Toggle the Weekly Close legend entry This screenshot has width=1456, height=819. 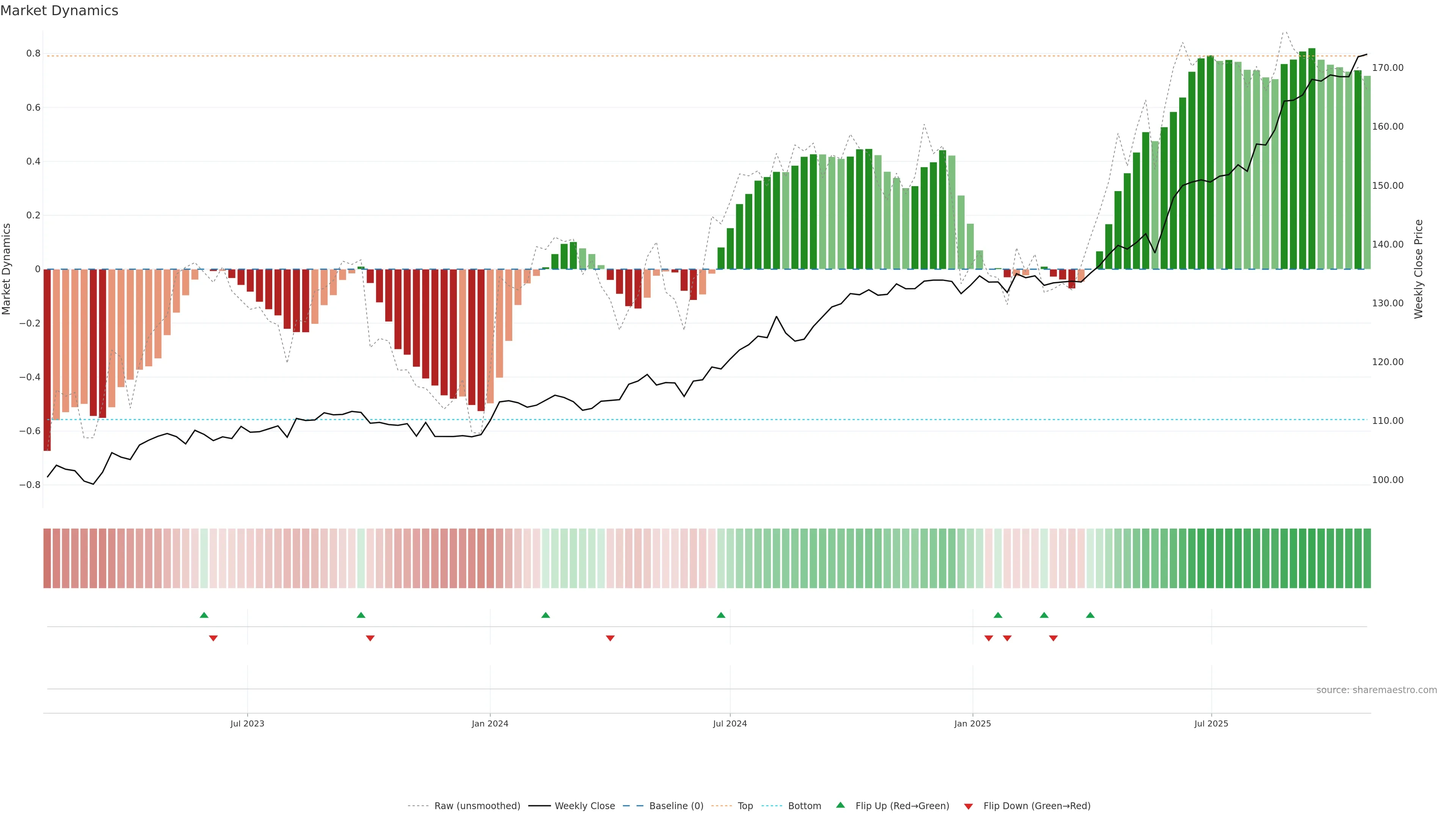pyautogui.click(x=584, y=806)
